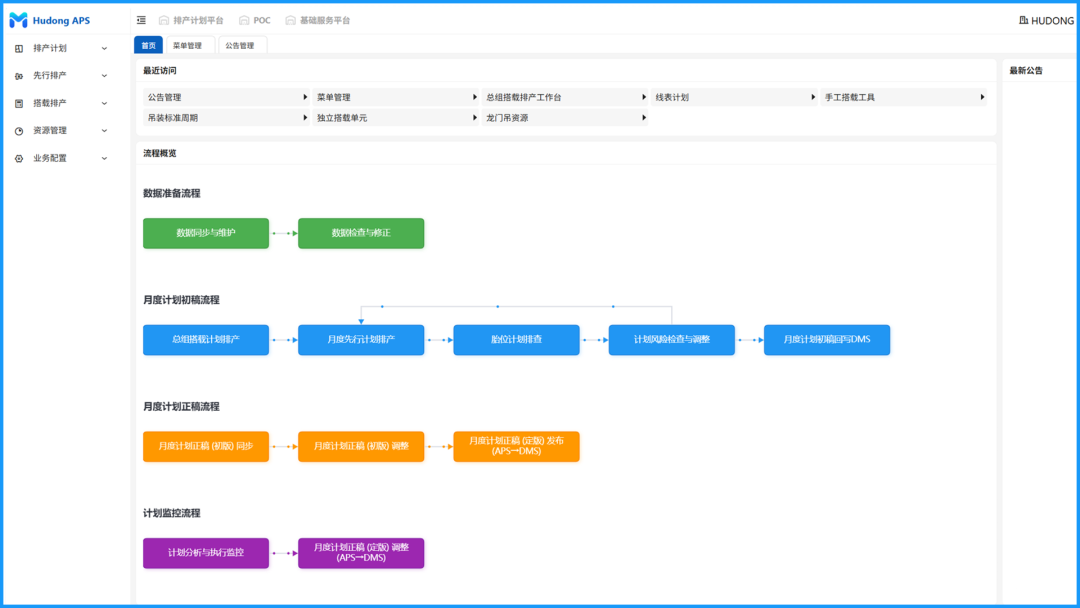Collapse the sidebar with the menu fold icon
1080x608 pixels.
(141, 20)
